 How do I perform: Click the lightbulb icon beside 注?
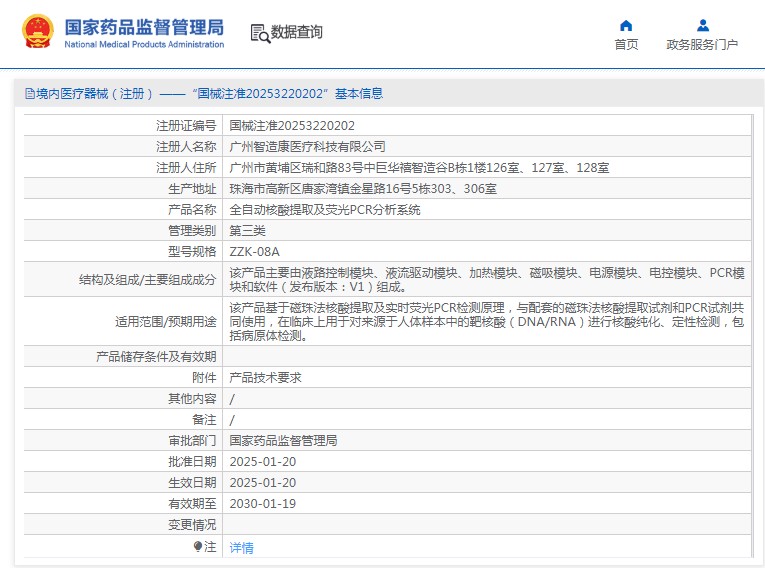[198, 547]
